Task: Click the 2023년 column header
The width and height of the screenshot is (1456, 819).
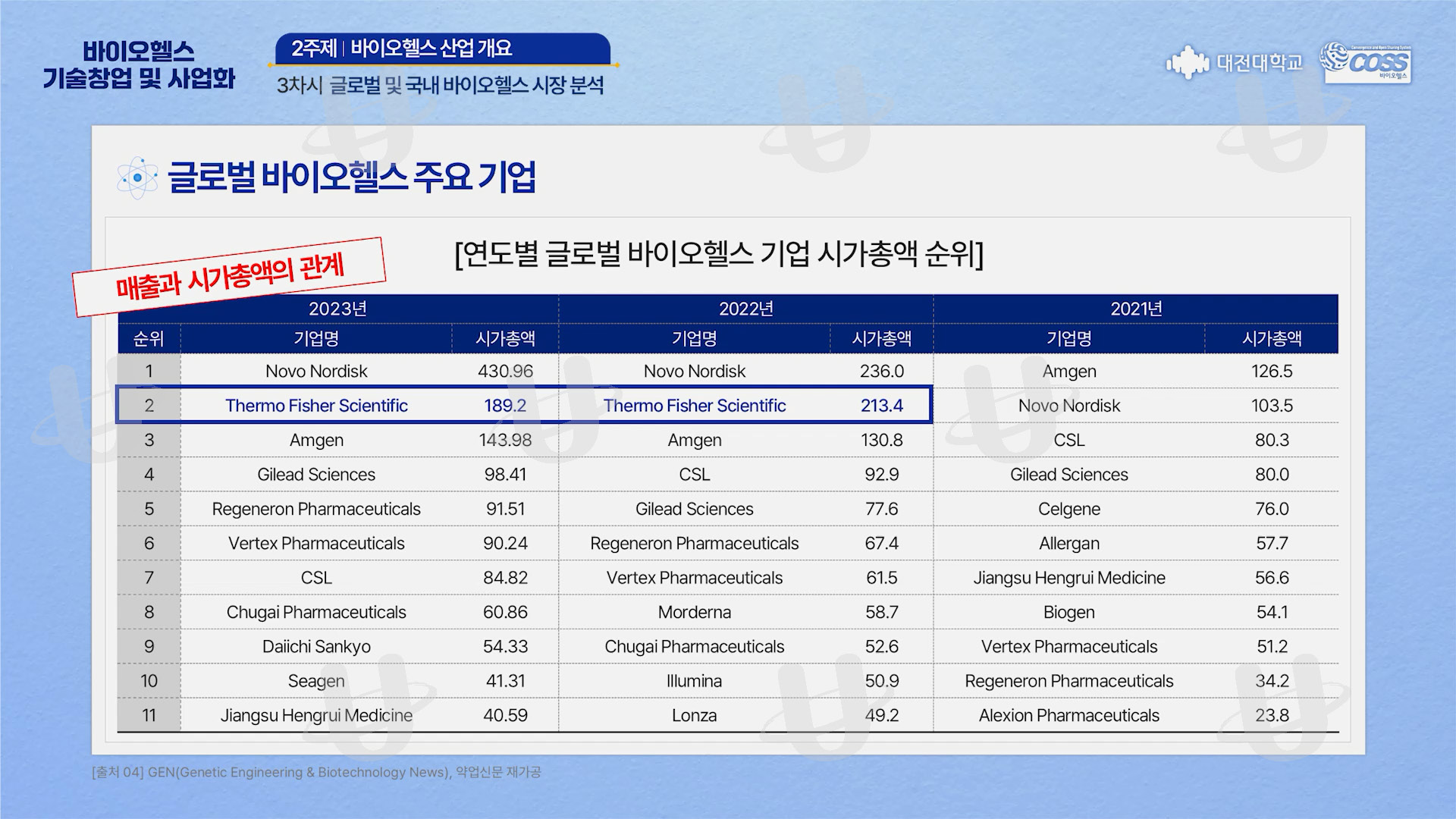Action: pos(337,309)
